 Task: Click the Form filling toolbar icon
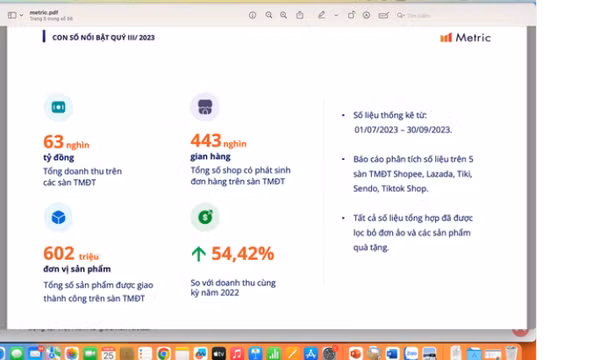point(383,15)
